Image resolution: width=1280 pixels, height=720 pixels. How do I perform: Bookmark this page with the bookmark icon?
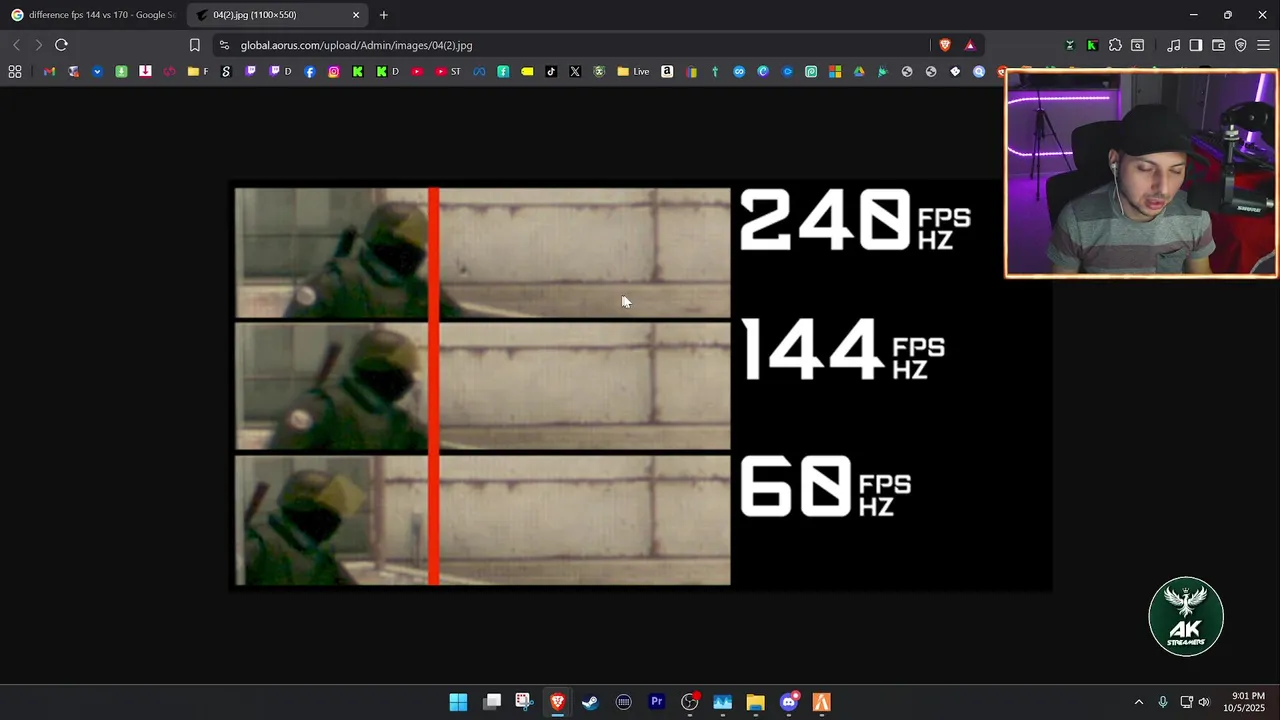195,45
